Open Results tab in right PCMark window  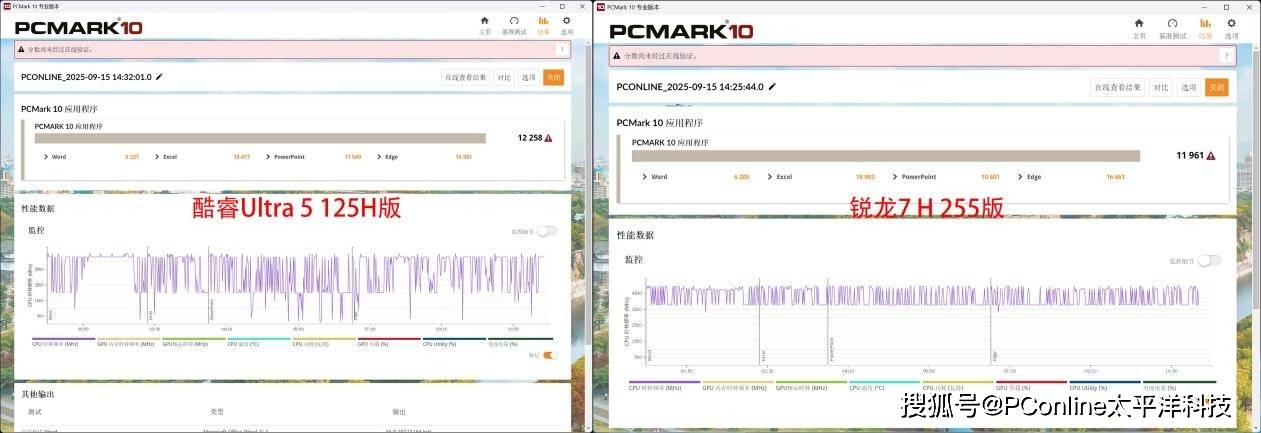(x=1205, y=28)
